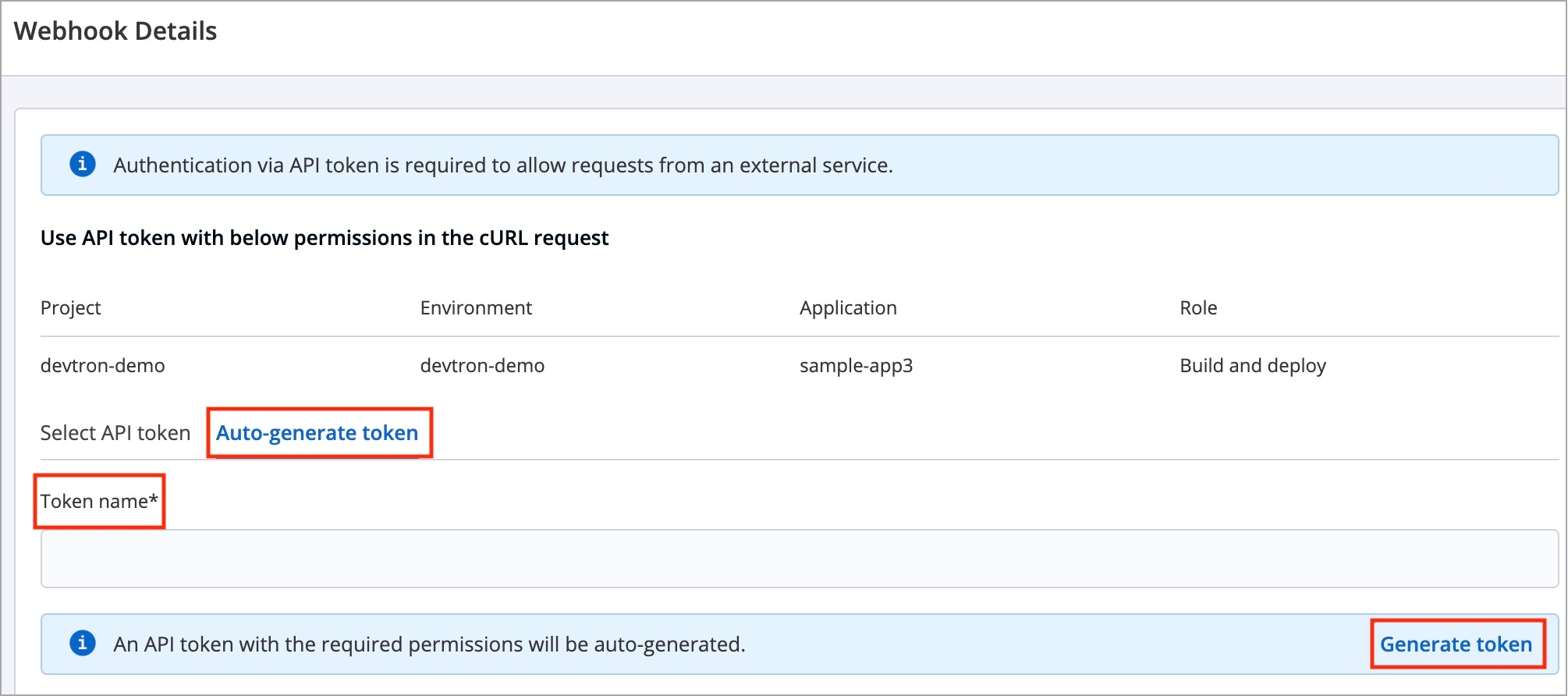Click devtron-demo under the Project column
Screen dimensions: 1568x696
pyautogui.click(x=103, y=366)
